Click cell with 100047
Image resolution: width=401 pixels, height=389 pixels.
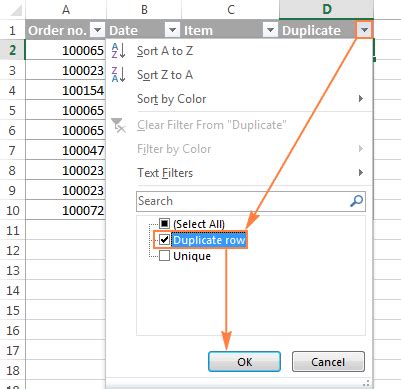pyautogui.click(x=66, y=150)
